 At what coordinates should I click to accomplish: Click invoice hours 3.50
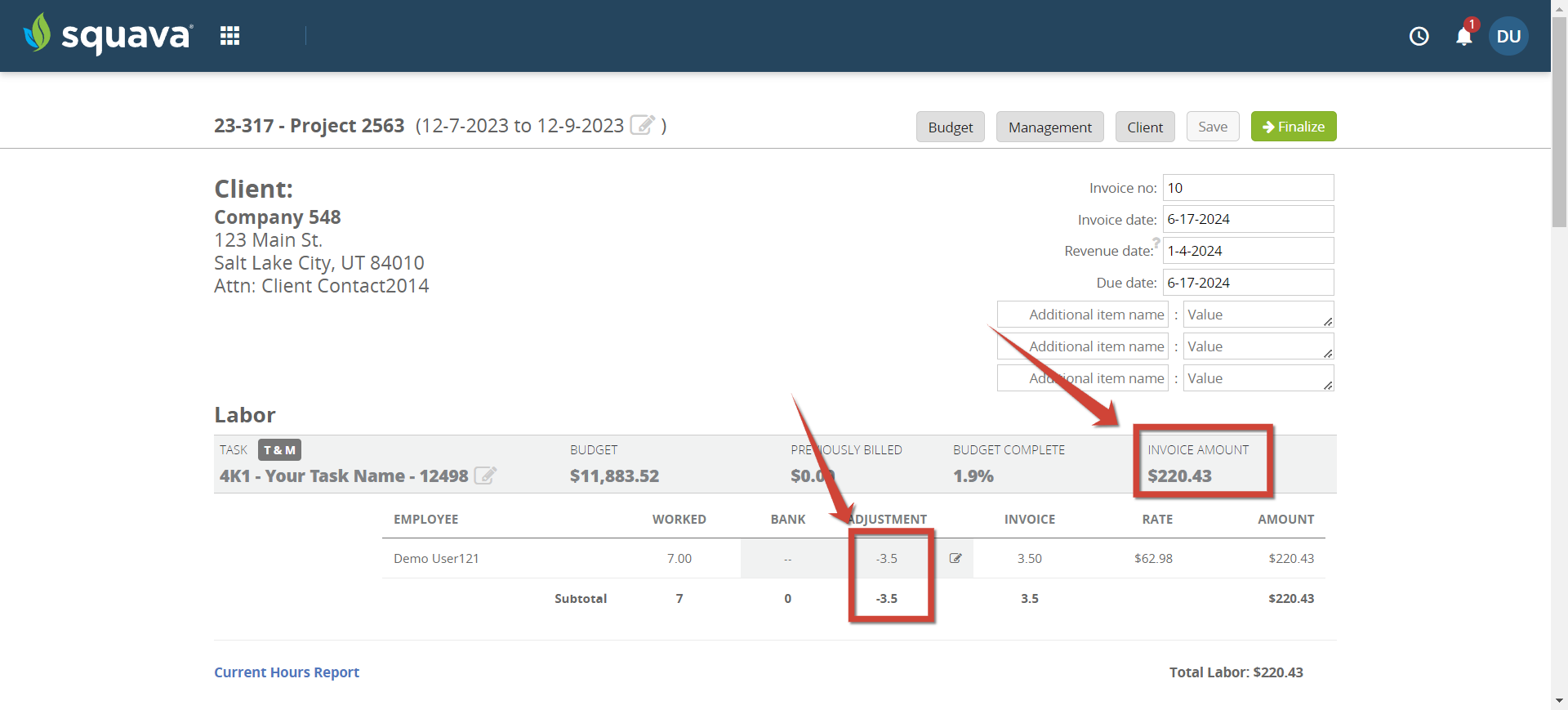tap(1030, 558)
